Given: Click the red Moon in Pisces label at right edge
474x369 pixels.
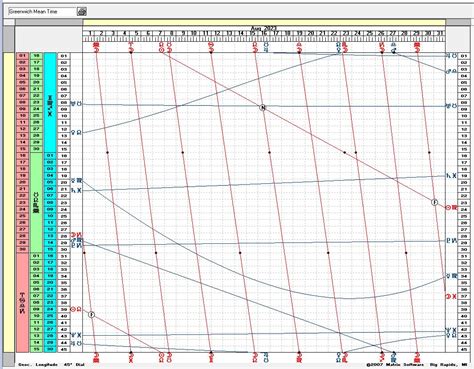Looking at the screenshot, I should pyautogui.click(x=451, y=296).
